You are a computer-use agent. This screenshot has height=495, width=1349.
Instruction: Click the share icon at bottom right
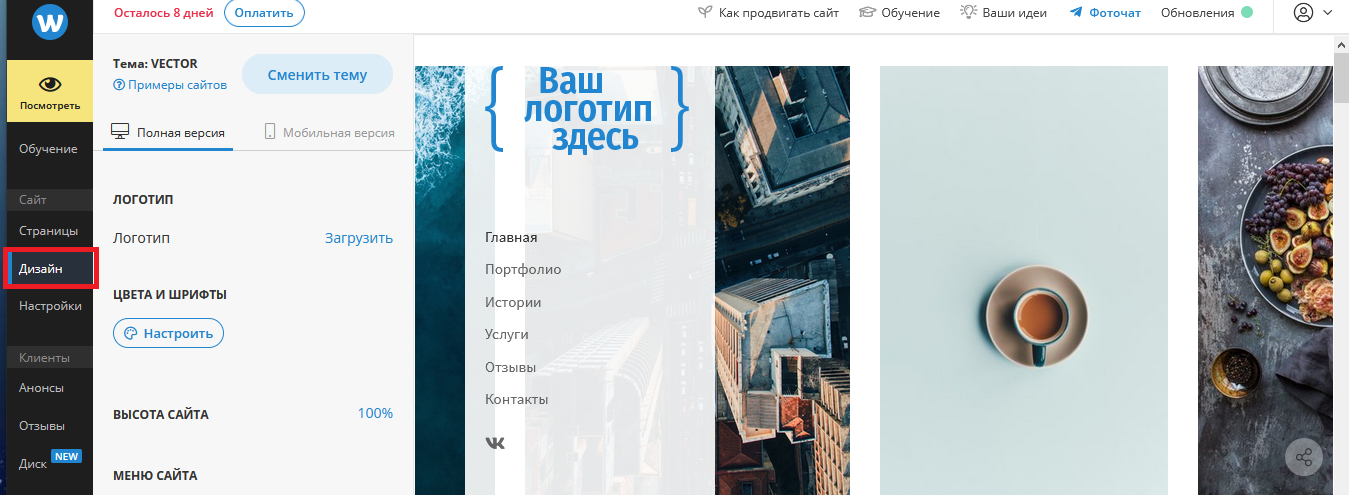[x=1304, y=459]
